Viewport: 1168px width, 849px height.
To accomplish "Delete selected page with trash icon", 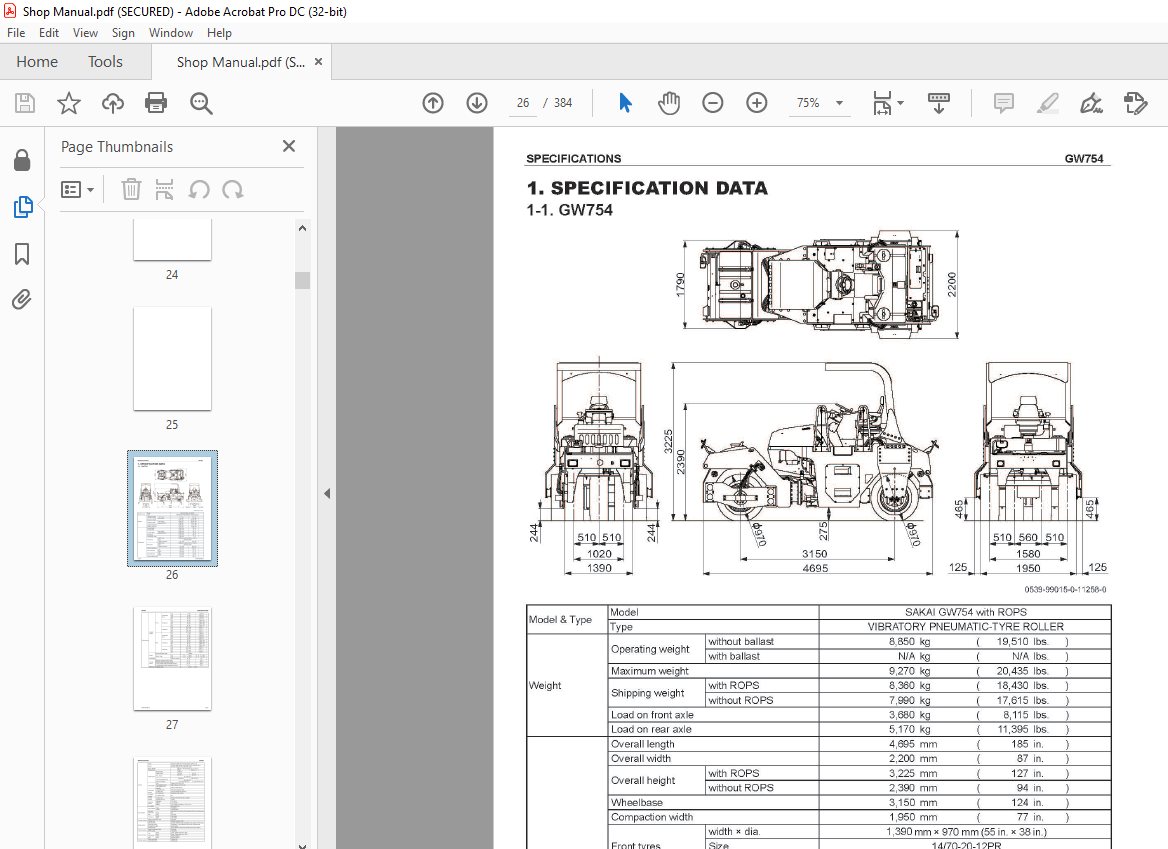I will (x=131, y=189).
